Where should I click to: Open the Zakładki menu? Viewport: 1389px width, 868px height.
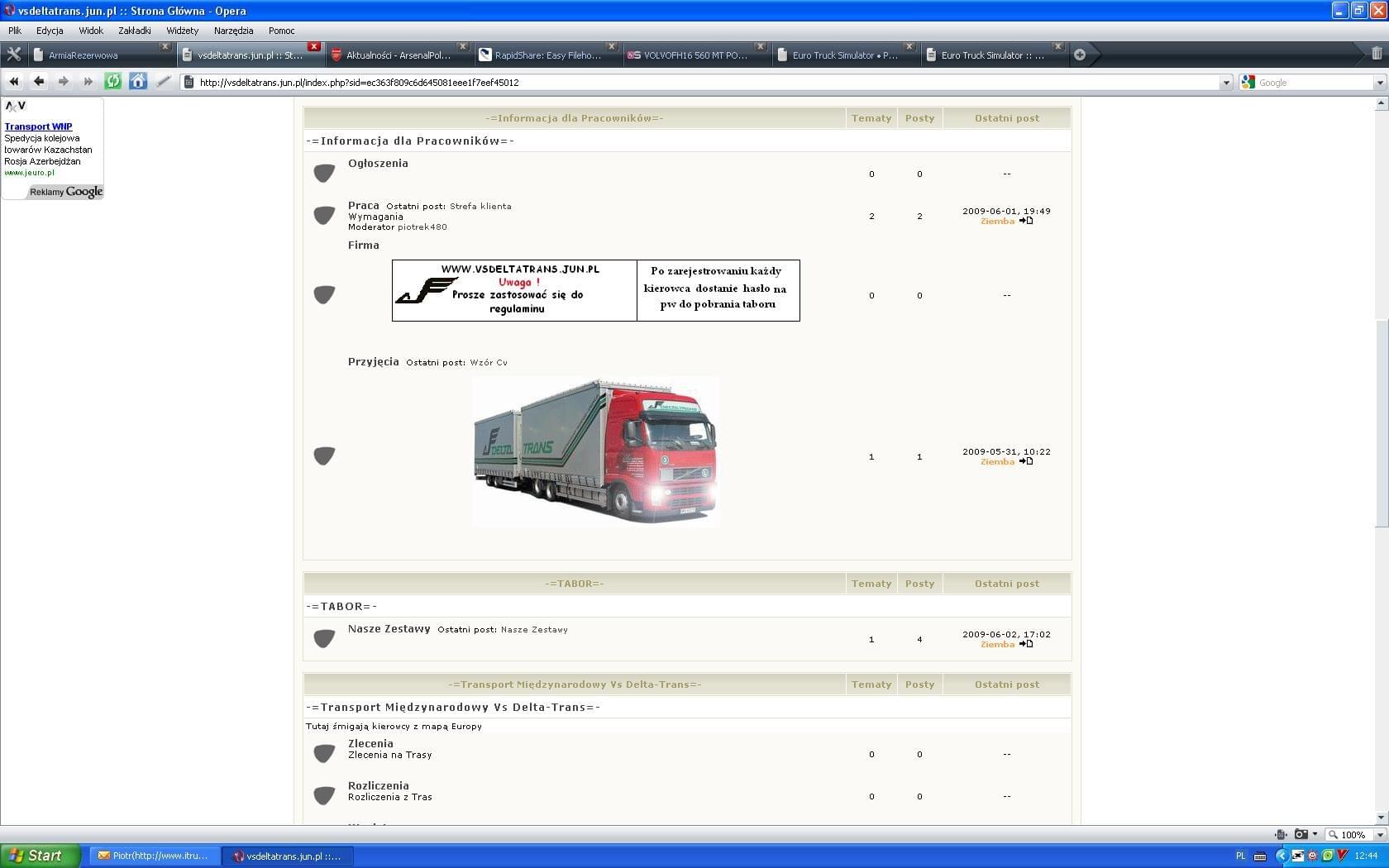(x=134, y=31)
